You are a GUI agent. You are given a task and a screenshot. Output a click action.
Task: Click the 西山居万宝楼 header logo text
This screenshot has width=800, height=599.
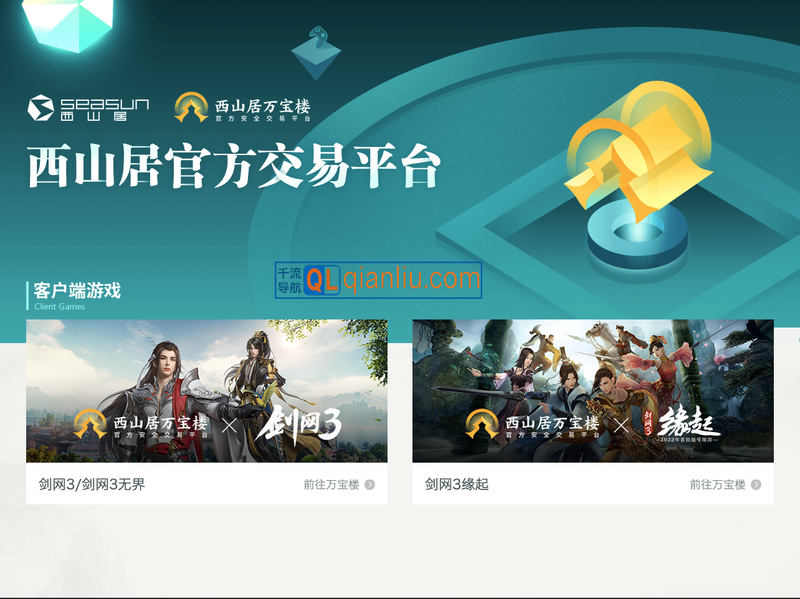tap(263, 110)
